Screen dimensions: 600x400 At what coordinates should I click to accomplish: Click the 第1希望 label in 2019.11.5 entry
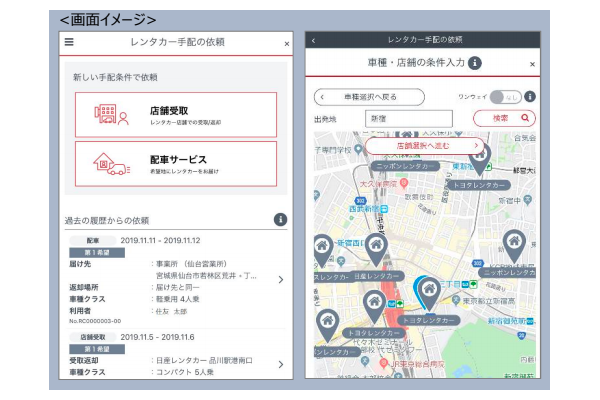97,349
